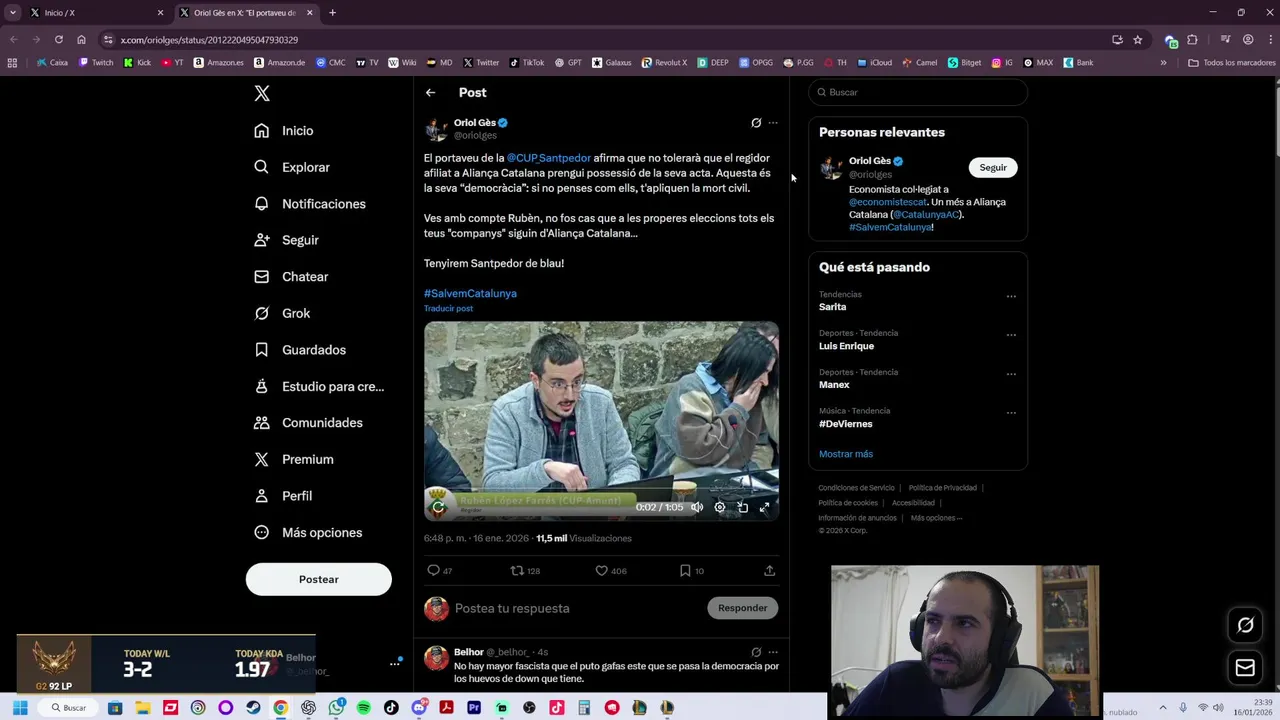Screen dimensions: 1280x720
Task: Click the reply icon with 47
Action: [433, 570]
